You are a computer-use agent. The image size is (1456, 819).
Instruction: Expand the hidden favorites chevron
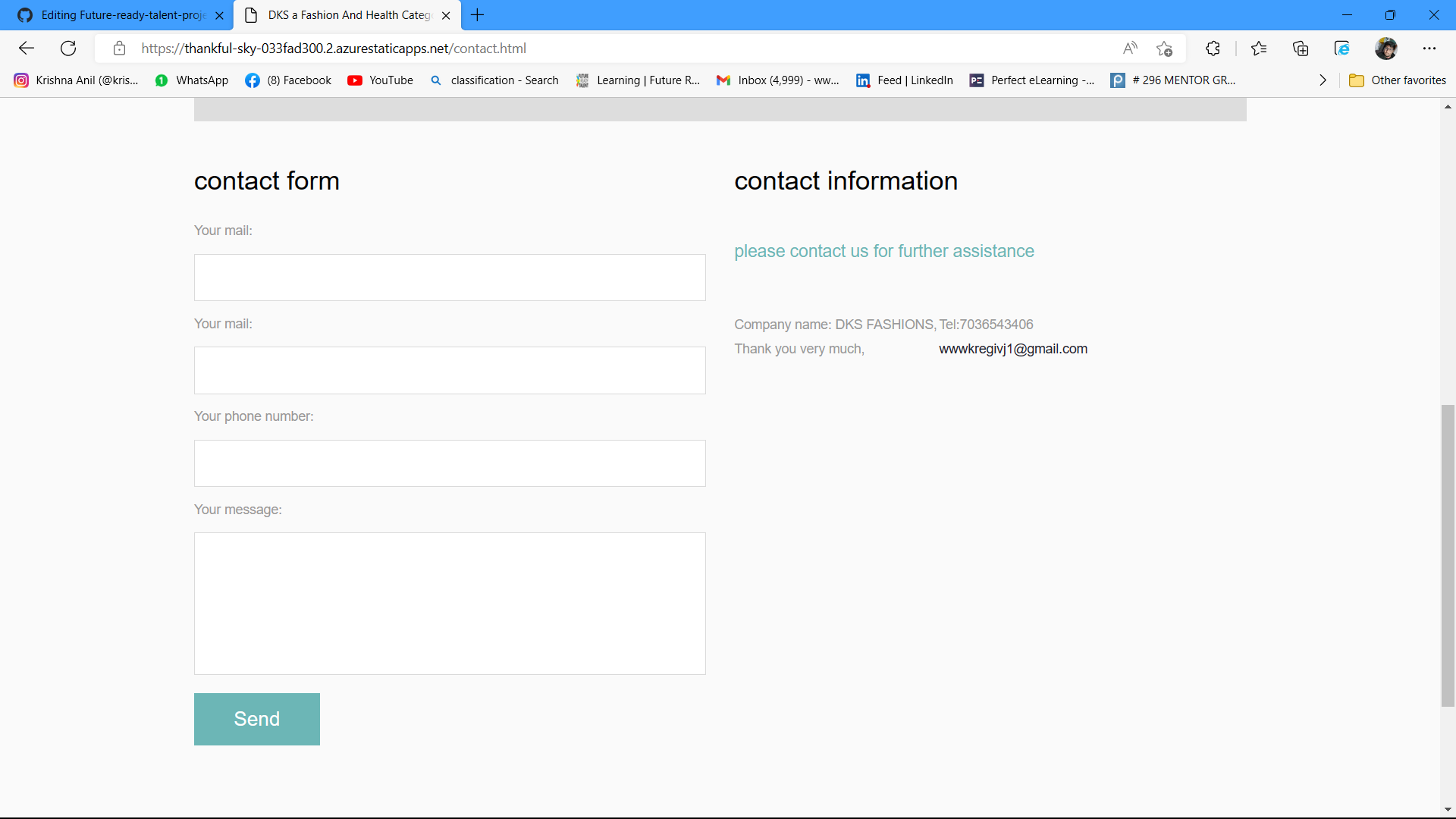tap(1323, 80)
